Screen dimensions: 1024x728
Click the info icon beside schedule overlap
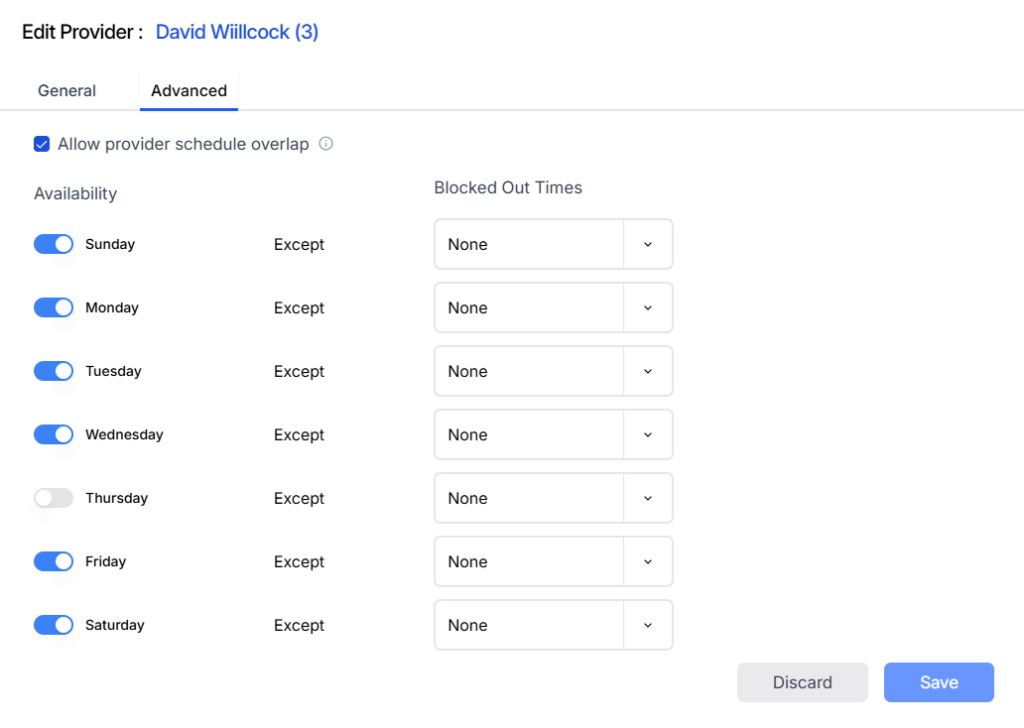click(x=326, y=144)
